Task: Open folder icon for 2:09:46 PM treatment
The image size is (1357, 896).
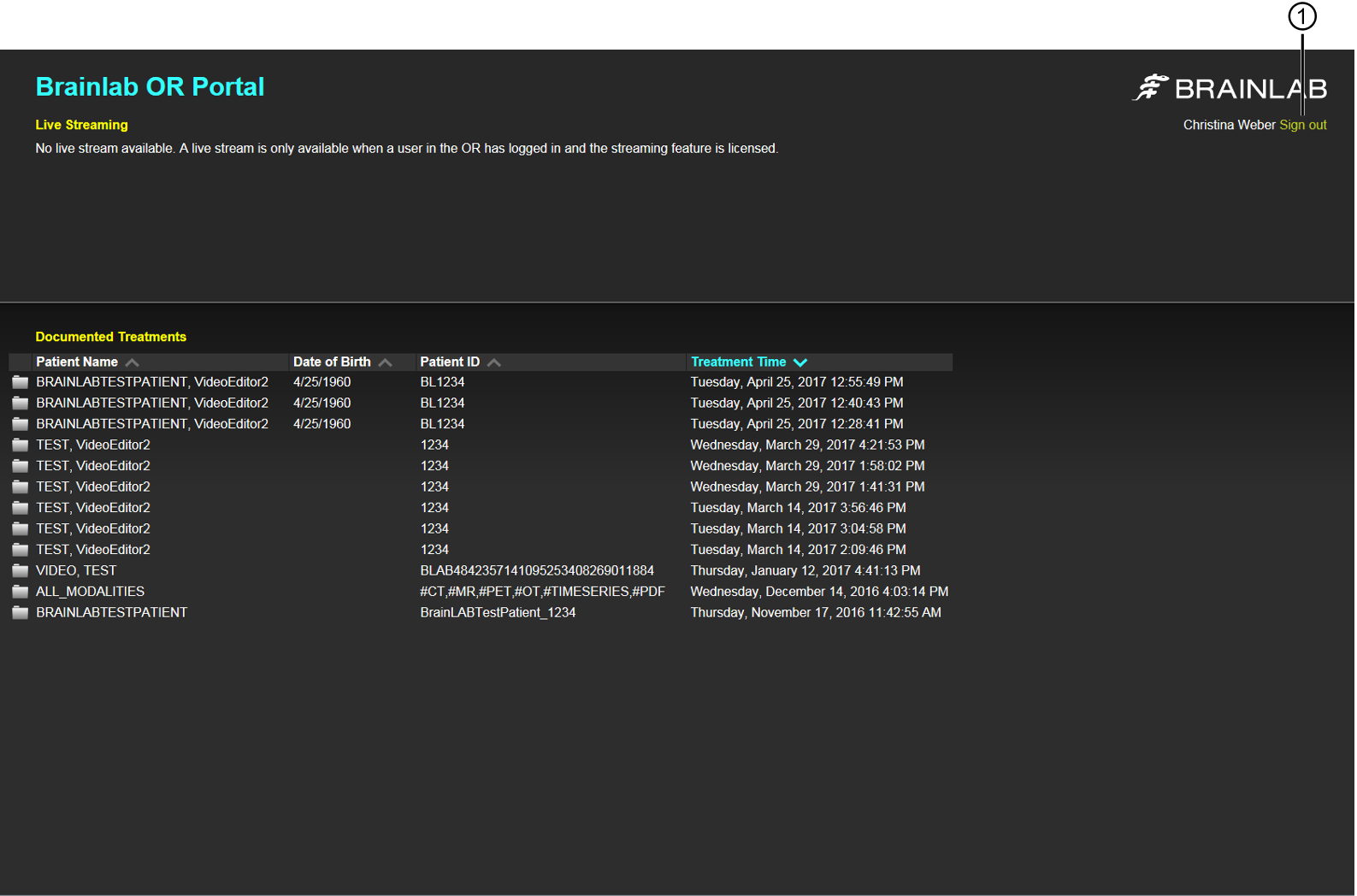Action: coord(21,550)
